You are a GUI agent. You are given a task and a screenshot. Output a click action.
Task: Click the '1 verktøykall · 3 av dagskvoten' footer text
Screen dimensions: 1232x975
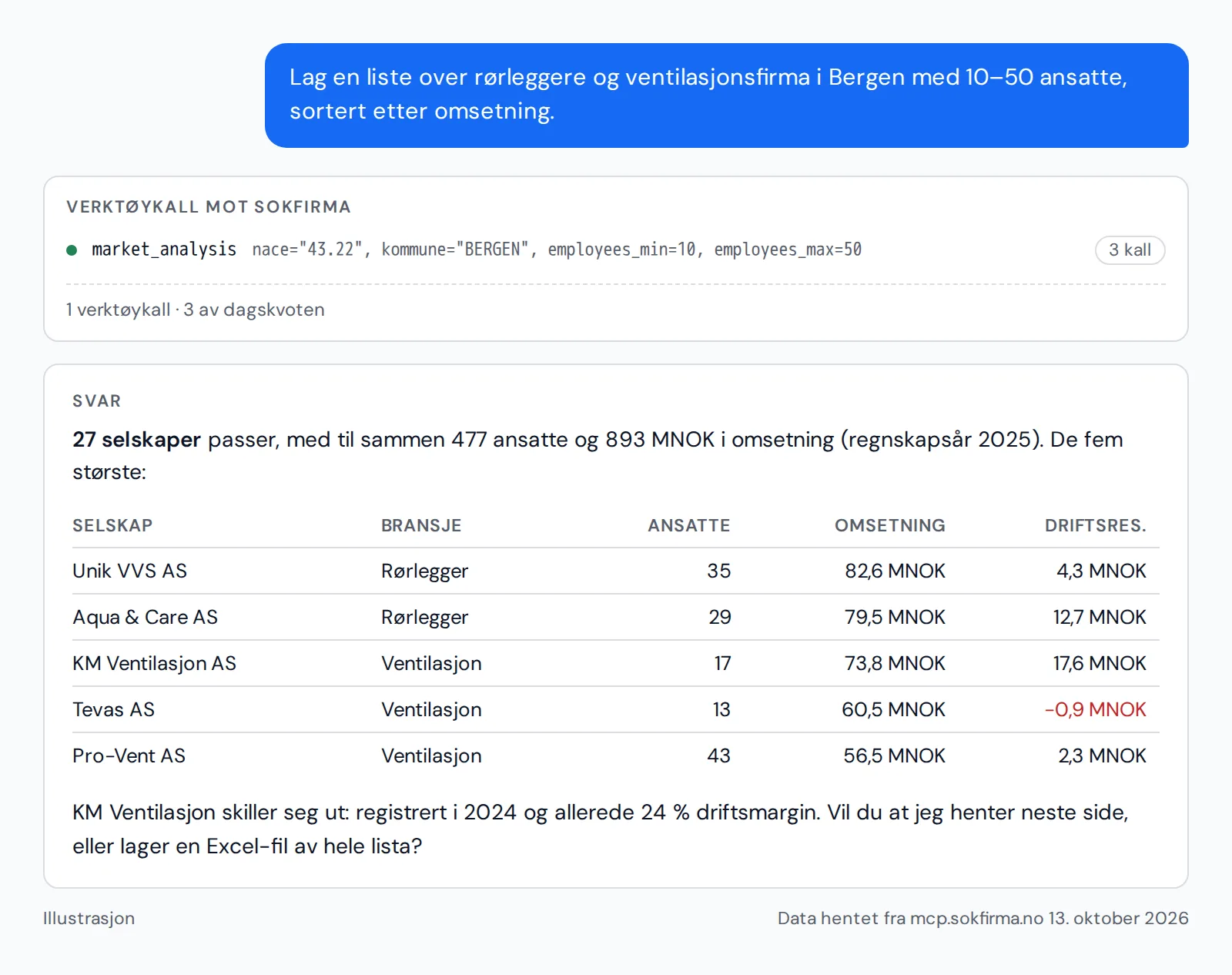point(195,310)
